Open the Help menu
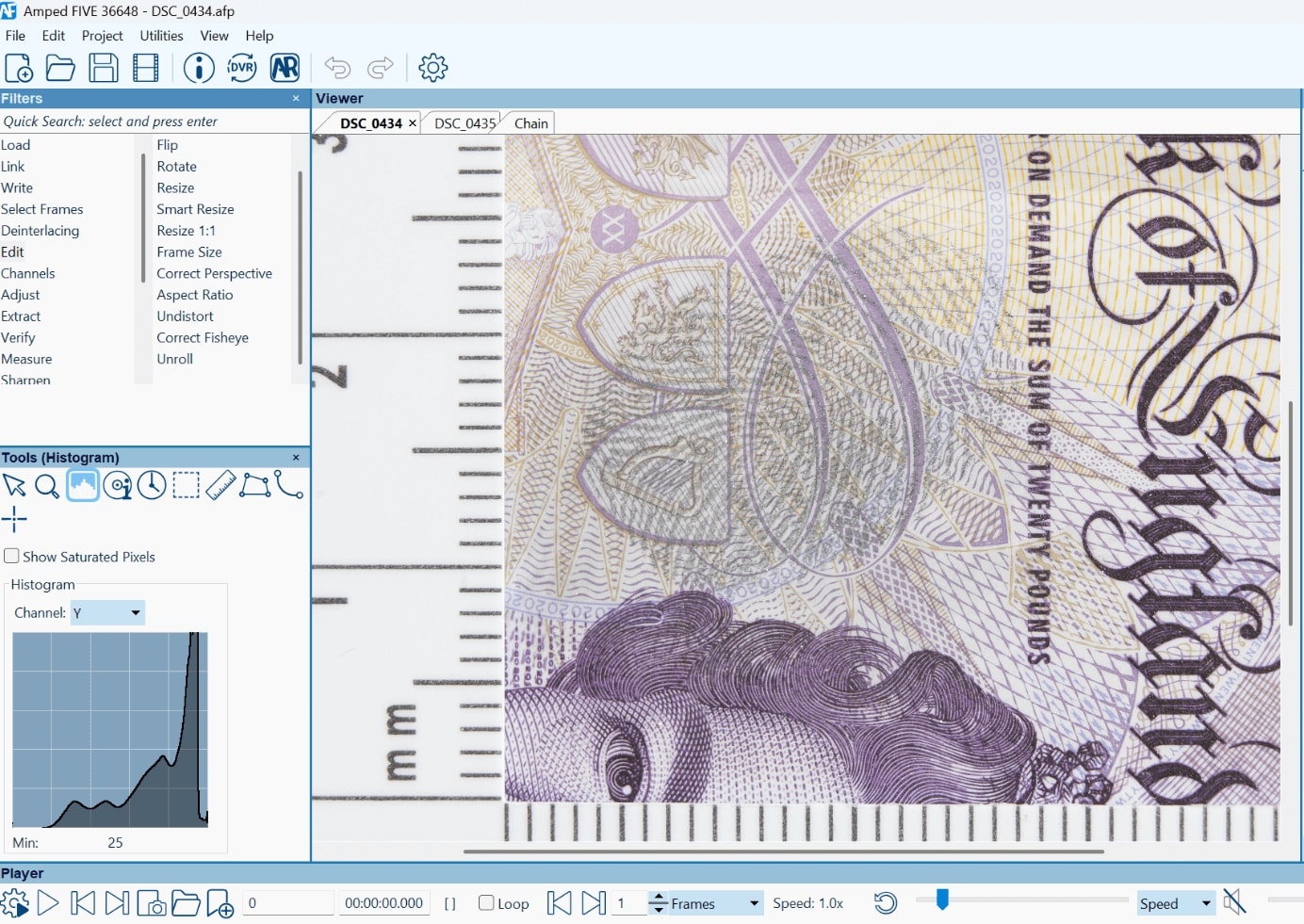This screenshot has height=924, width=1304. [259, 36]
